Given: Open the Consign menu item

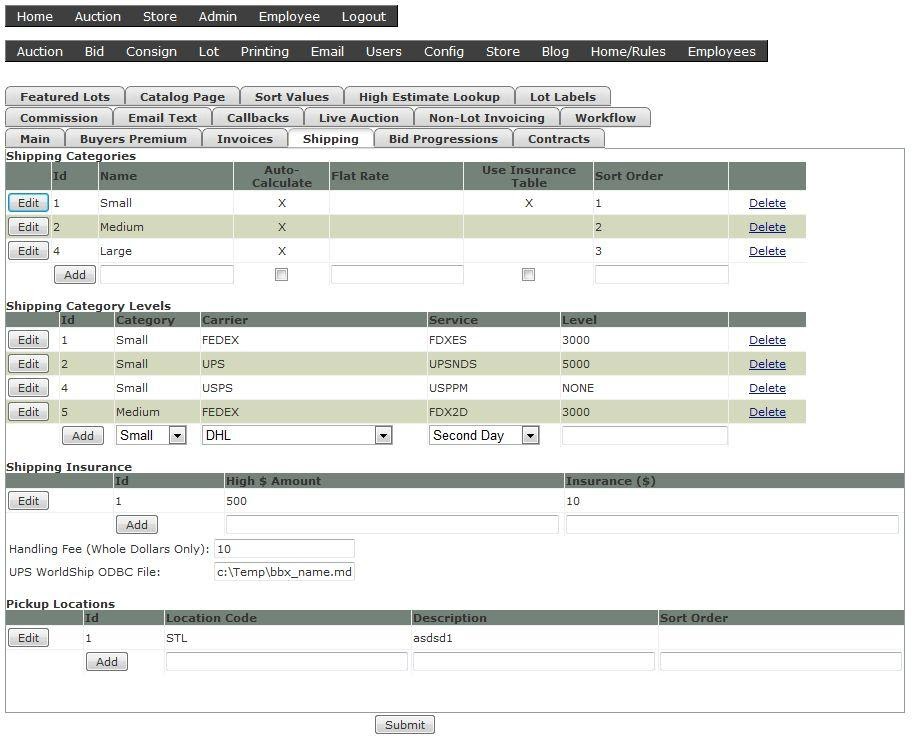Looking at the screenshot, I should pyautogui.click(x=151, y=51).
